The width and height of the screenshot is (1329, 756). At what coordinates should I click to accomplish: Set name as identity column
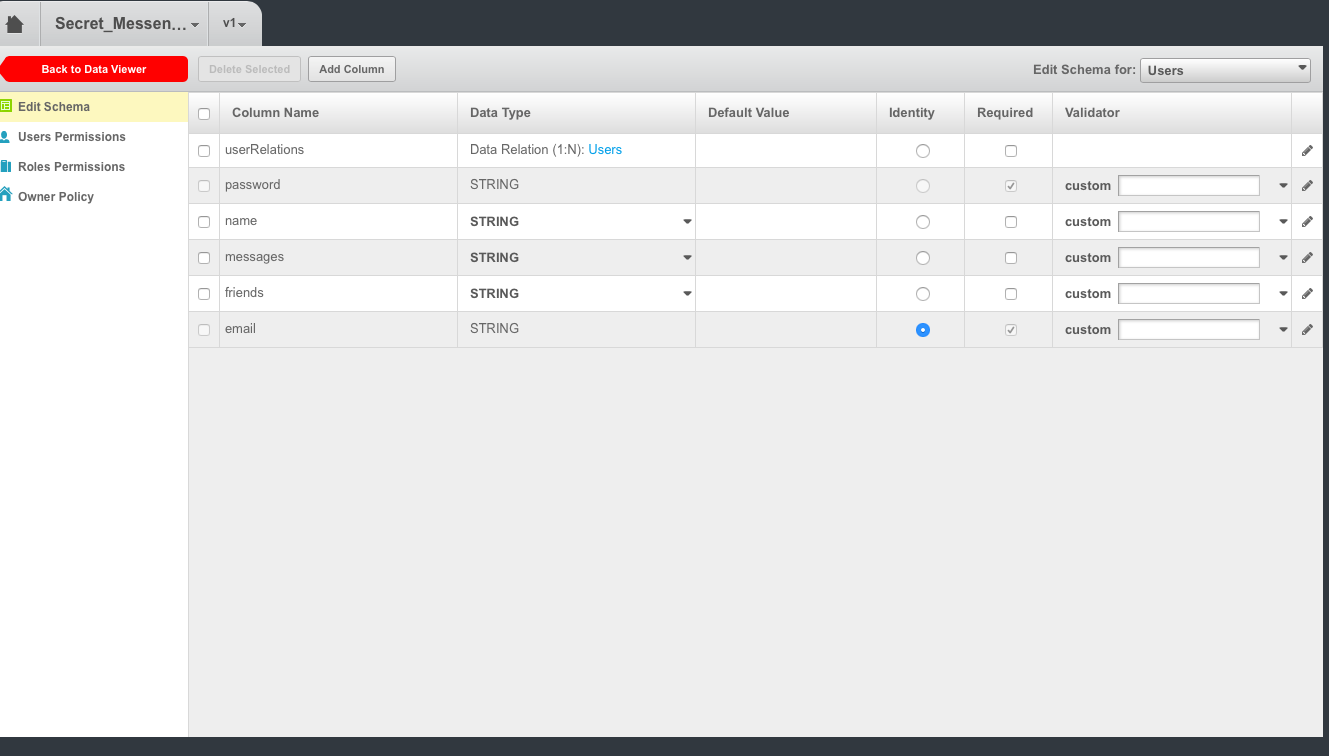coord(922,222)
